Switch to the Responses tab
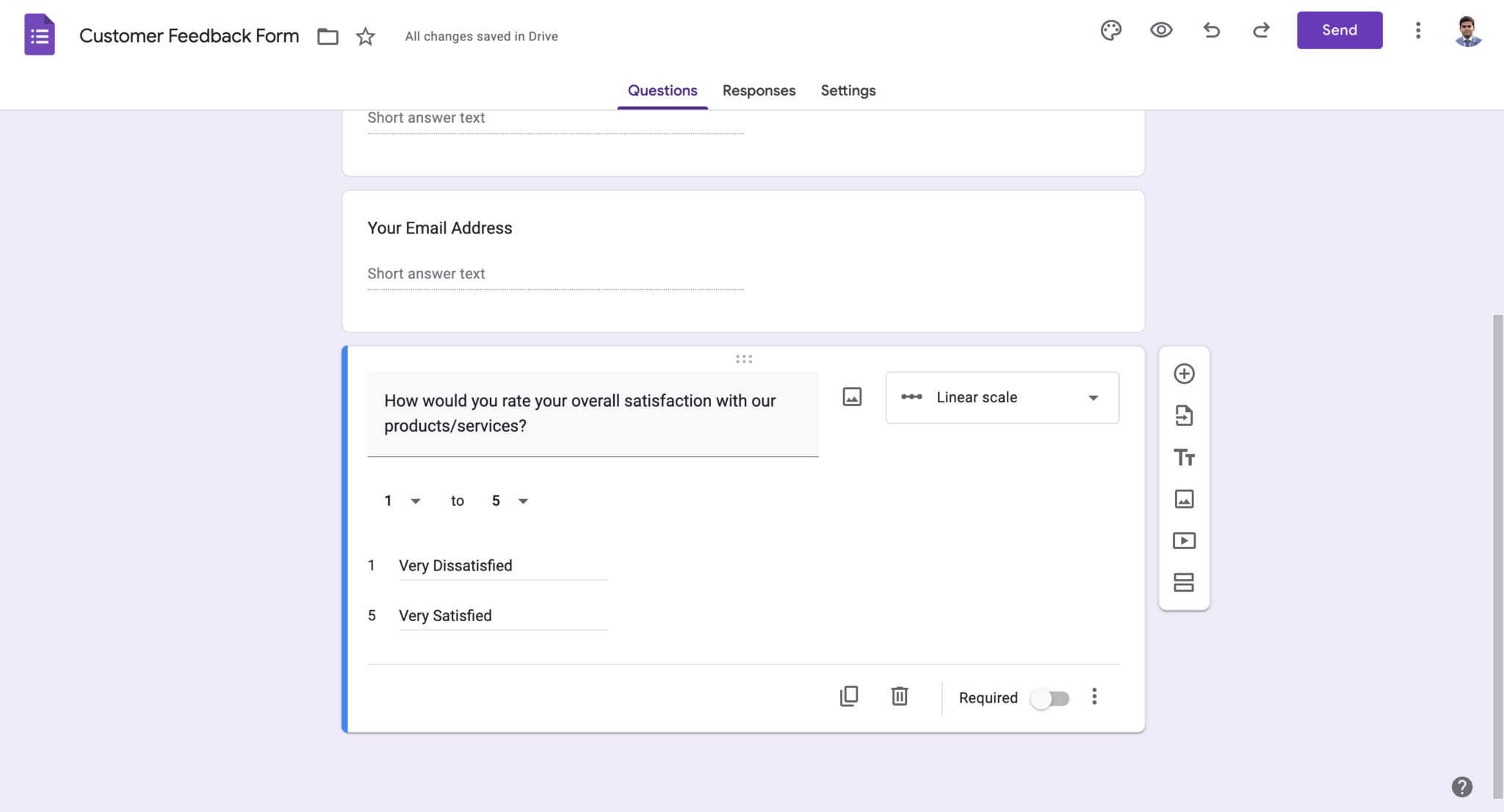1504x812 pixels. (x=759, y=90)
